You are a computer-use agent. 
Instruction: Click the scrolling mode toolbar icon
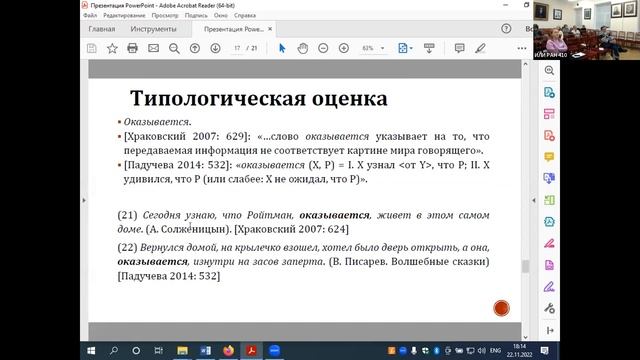429,48
